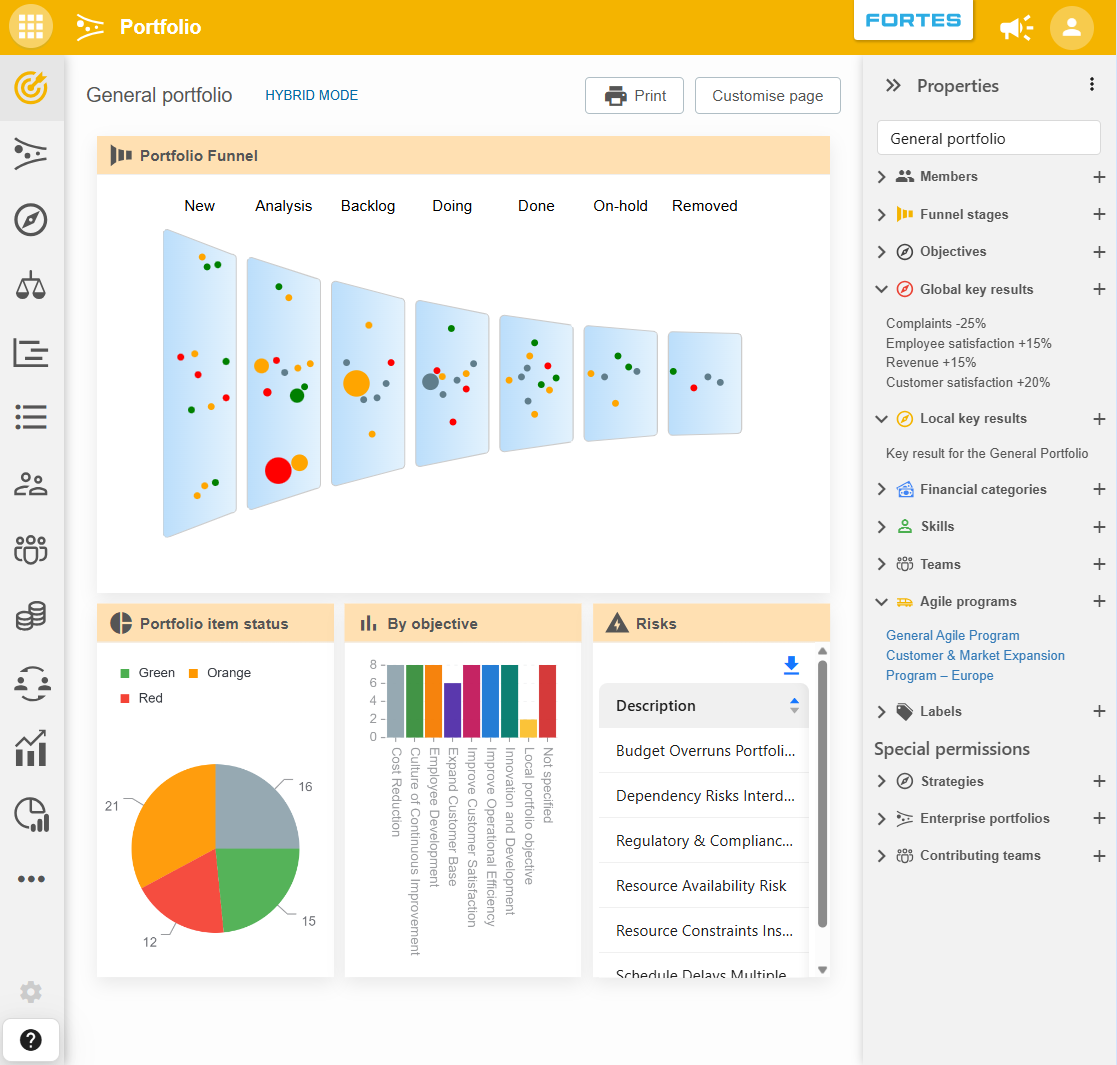Screen dimensions: 1117x1065
Task: Open Properties panel three-dot menu
Action: (1091, 85)
